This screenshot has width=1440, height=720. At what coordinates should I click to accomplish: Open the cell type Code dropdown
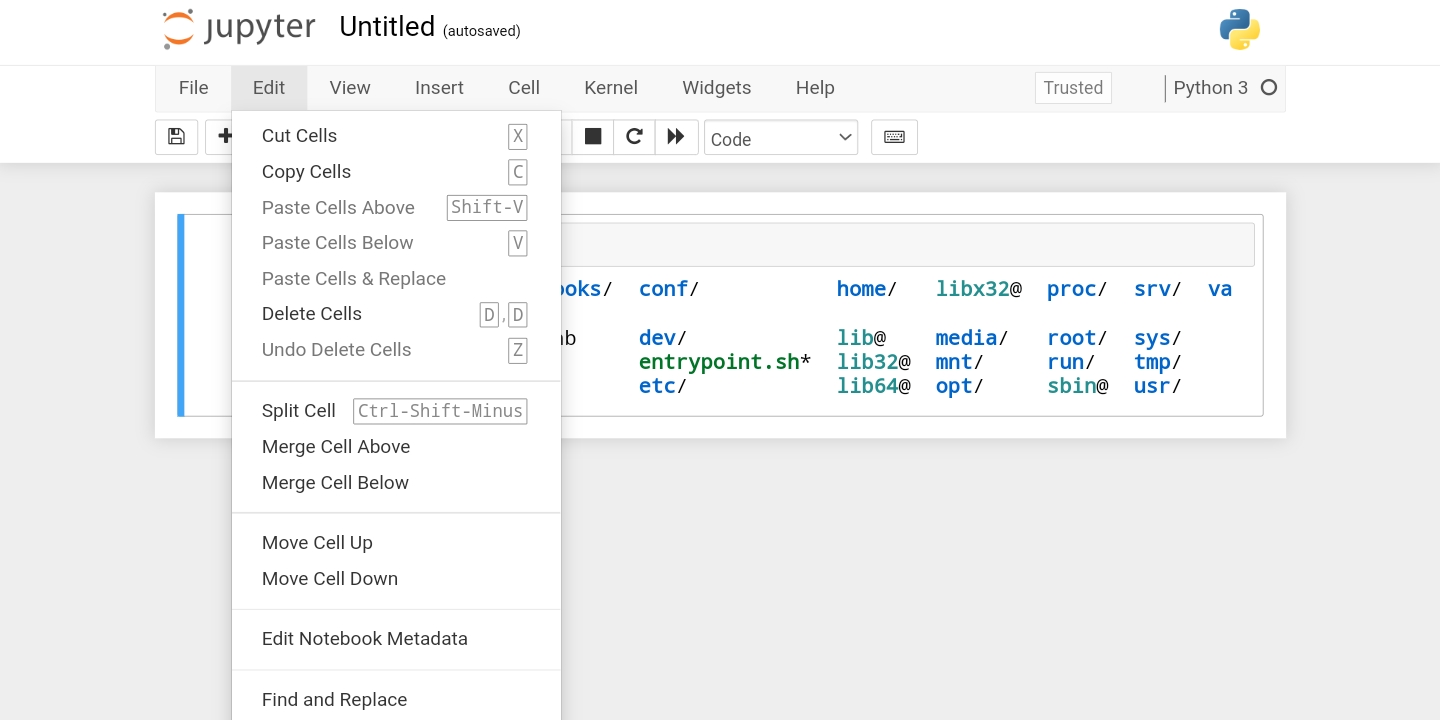pos(780,138)
